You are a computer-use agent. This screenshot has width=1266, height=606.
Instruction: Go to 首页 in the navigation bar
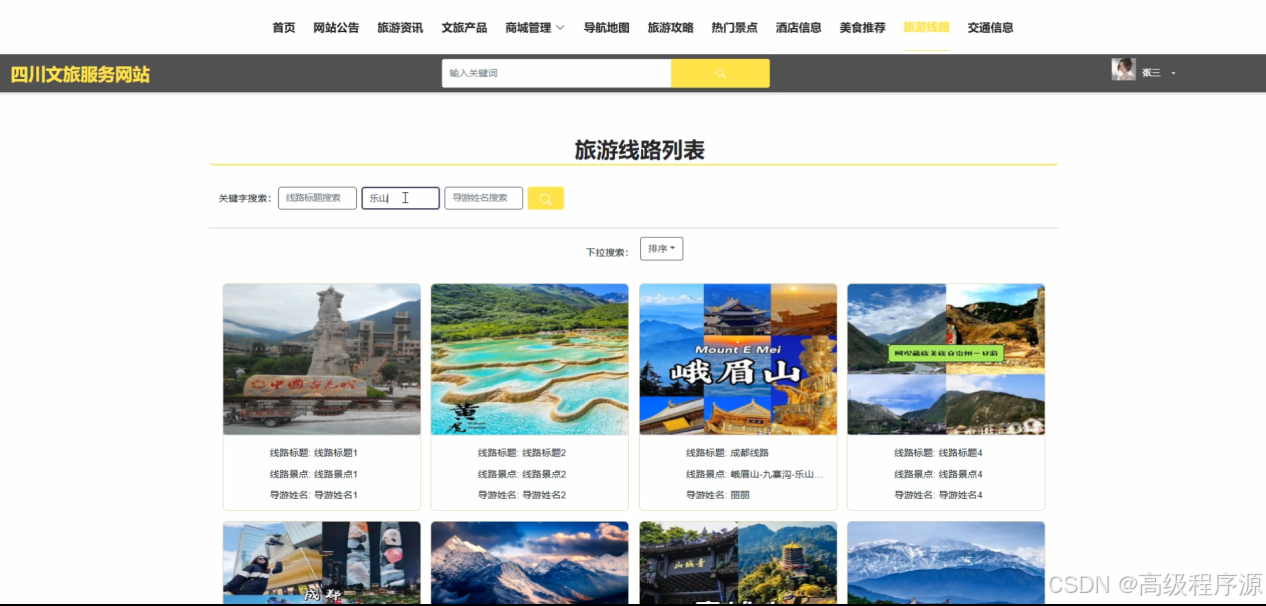[284, 28]
